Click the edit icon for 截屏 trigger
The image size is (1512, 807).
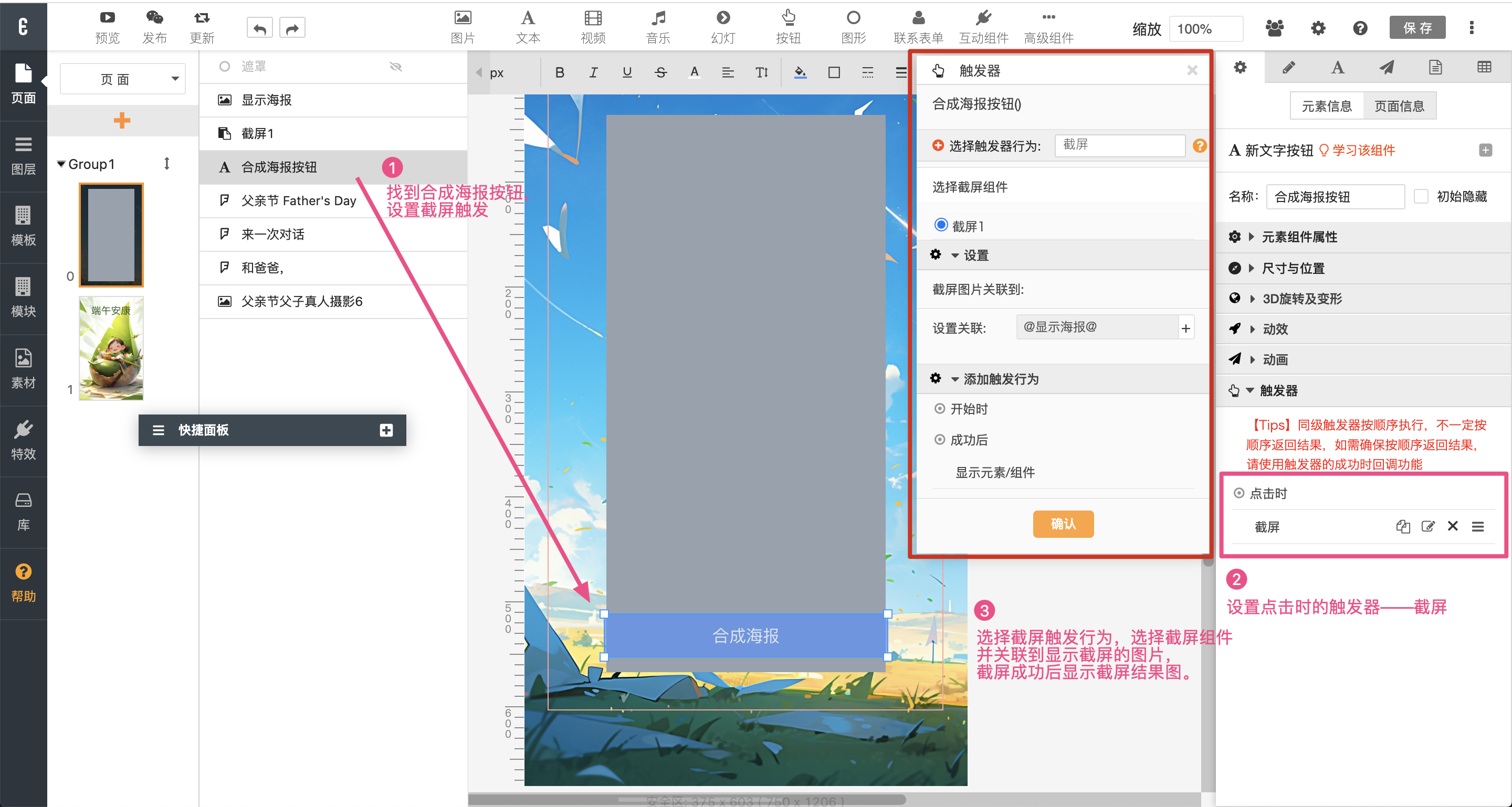pos(1427,526)
